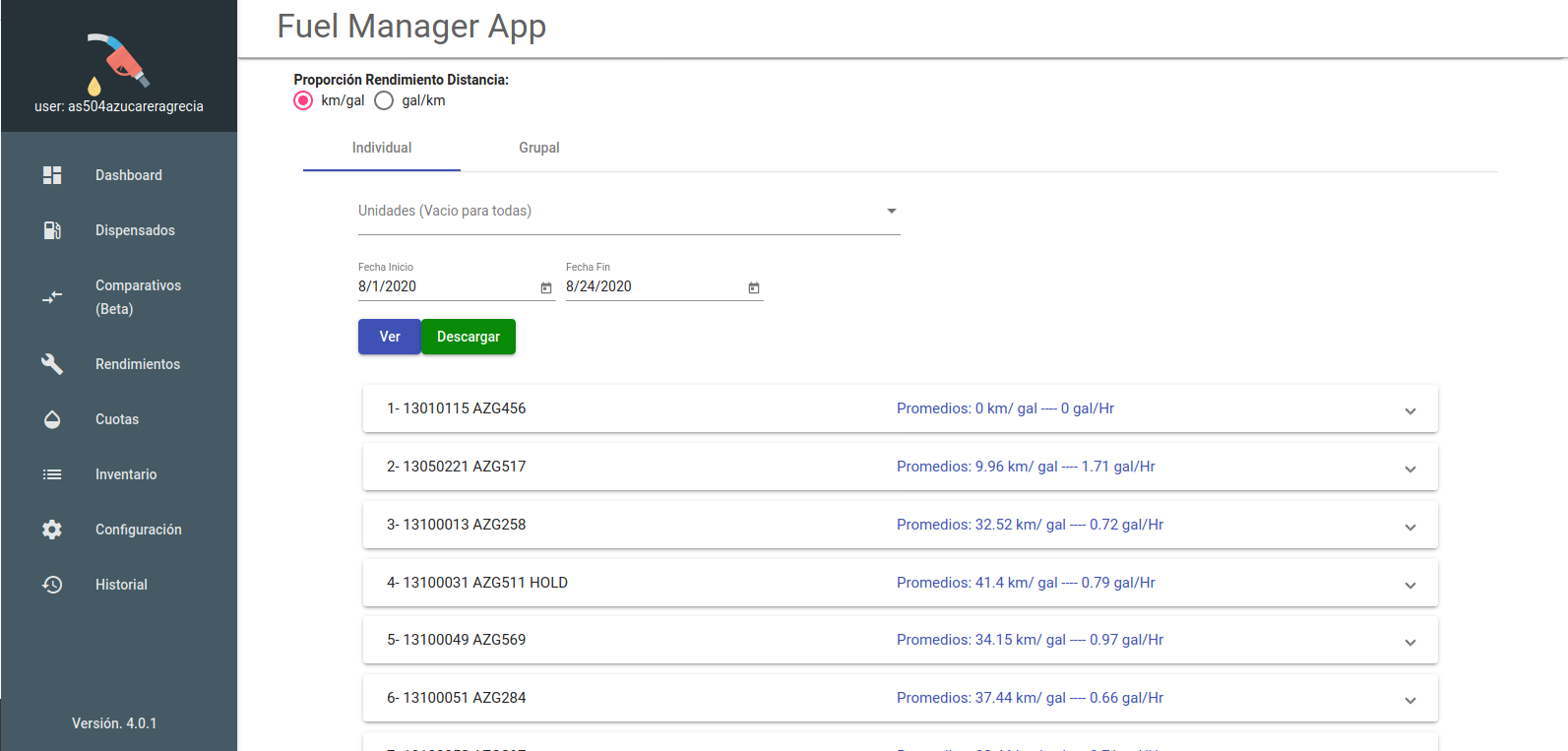Open the Fecha Fin calendar picker icon
The width and height of the screenshot is (1568, 751).
[x=754, y=287]
